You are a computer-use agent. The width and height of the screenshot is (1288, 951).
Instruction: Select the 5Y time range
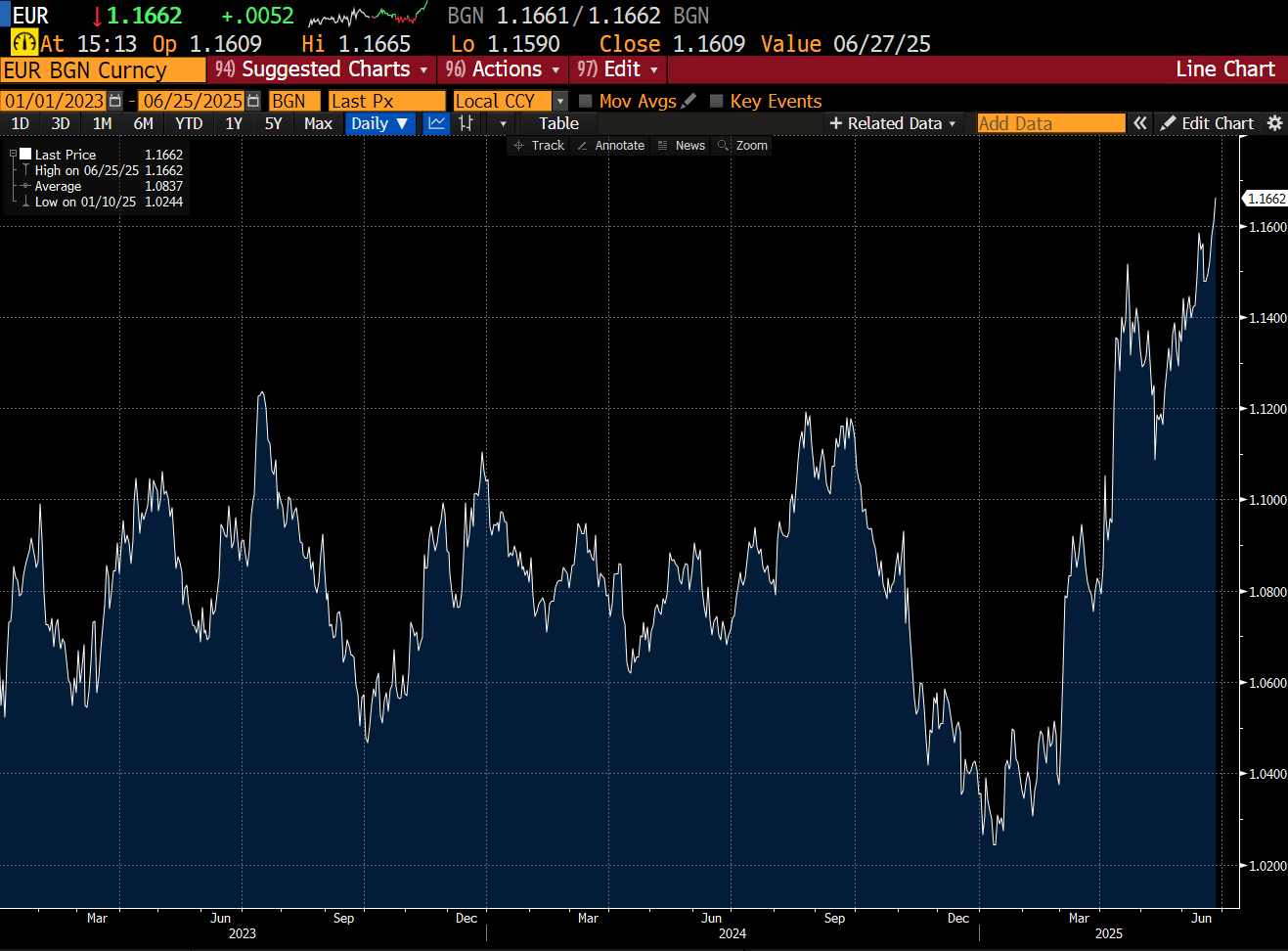(273, 123)
